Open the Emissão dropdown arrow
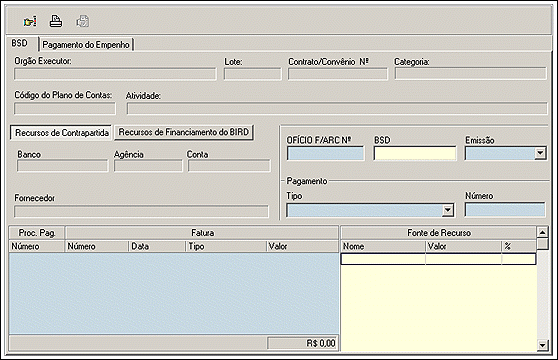 pos(541,154)
